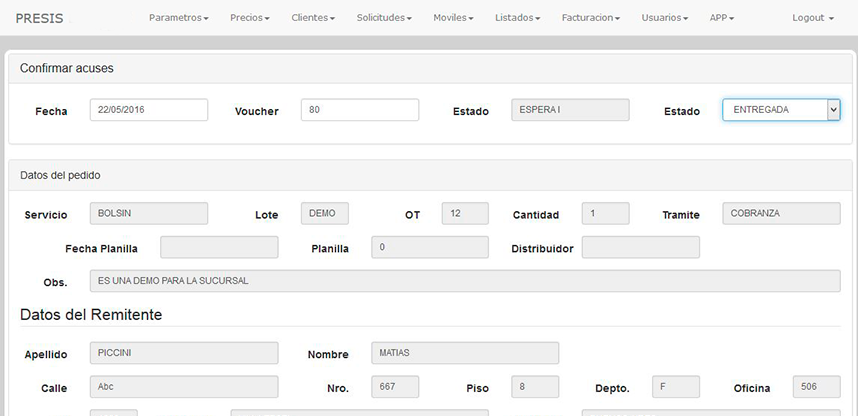Focus the Voucher number field
This screenshot has width=858, height=416.
click(x=359, y=110)
